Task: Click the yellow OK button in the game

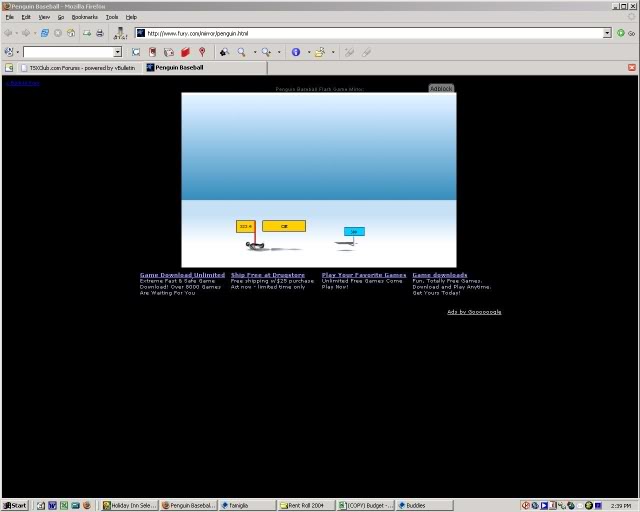Action: click(284, 226)
